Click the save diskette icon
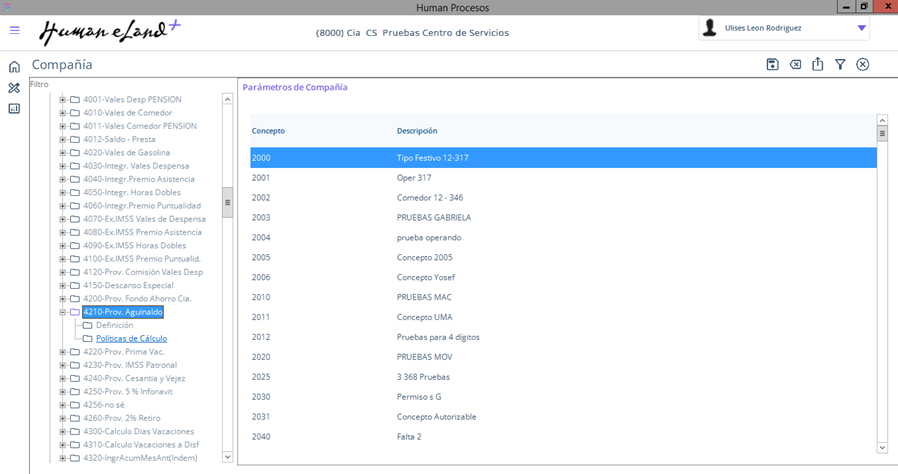This screenshot has width=898, height=474. pyautogui.click(x=772, y=65)
